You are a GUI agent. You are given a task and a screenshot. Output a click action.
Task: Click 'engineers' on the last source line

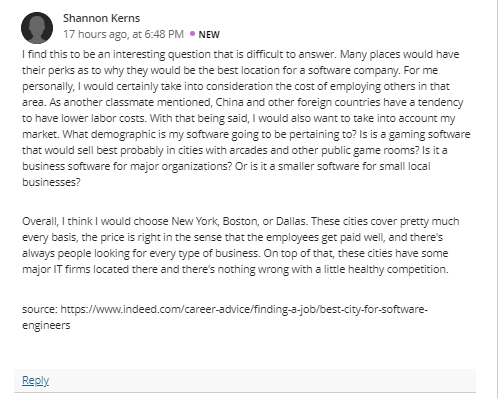(46, 325)
